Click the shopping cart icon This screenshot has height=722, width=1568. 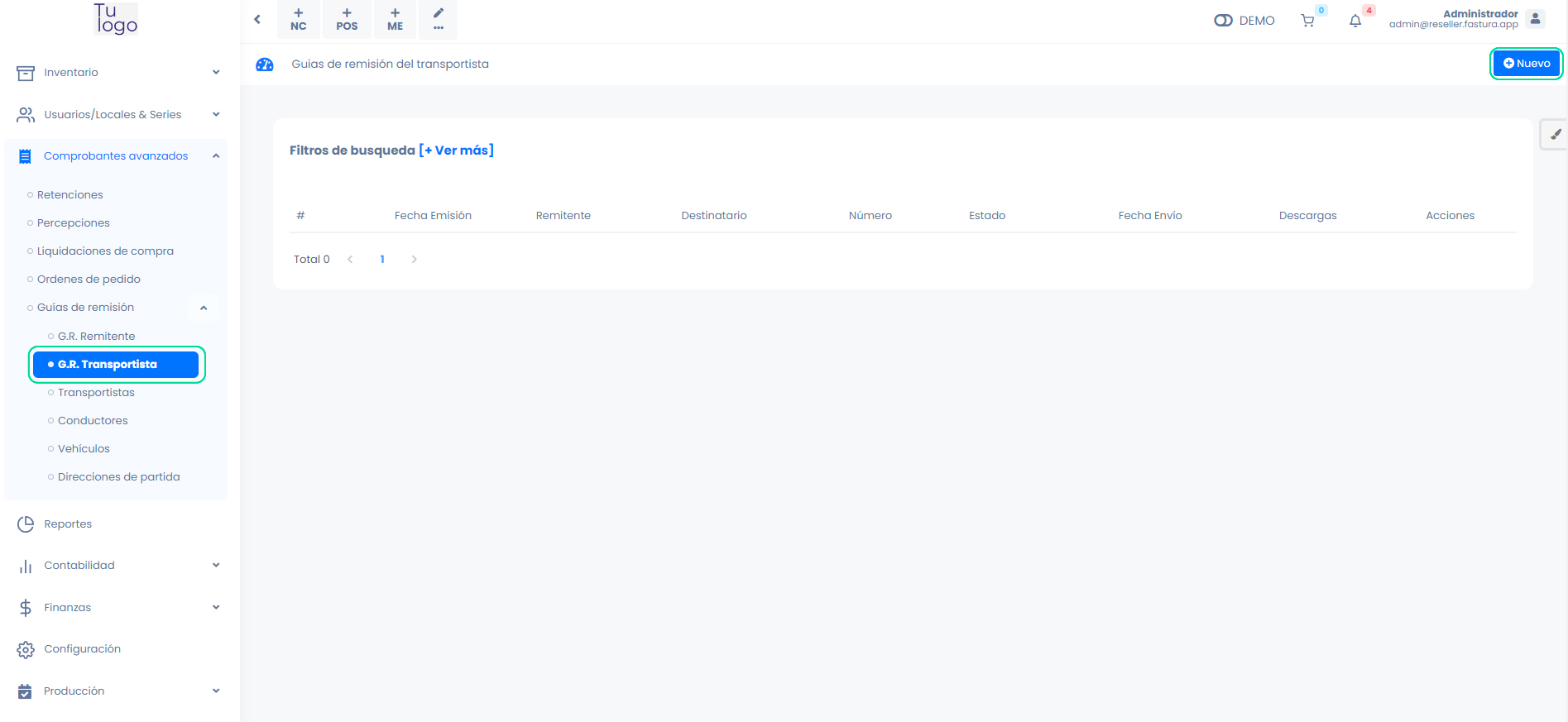[x=1307, y=21]
